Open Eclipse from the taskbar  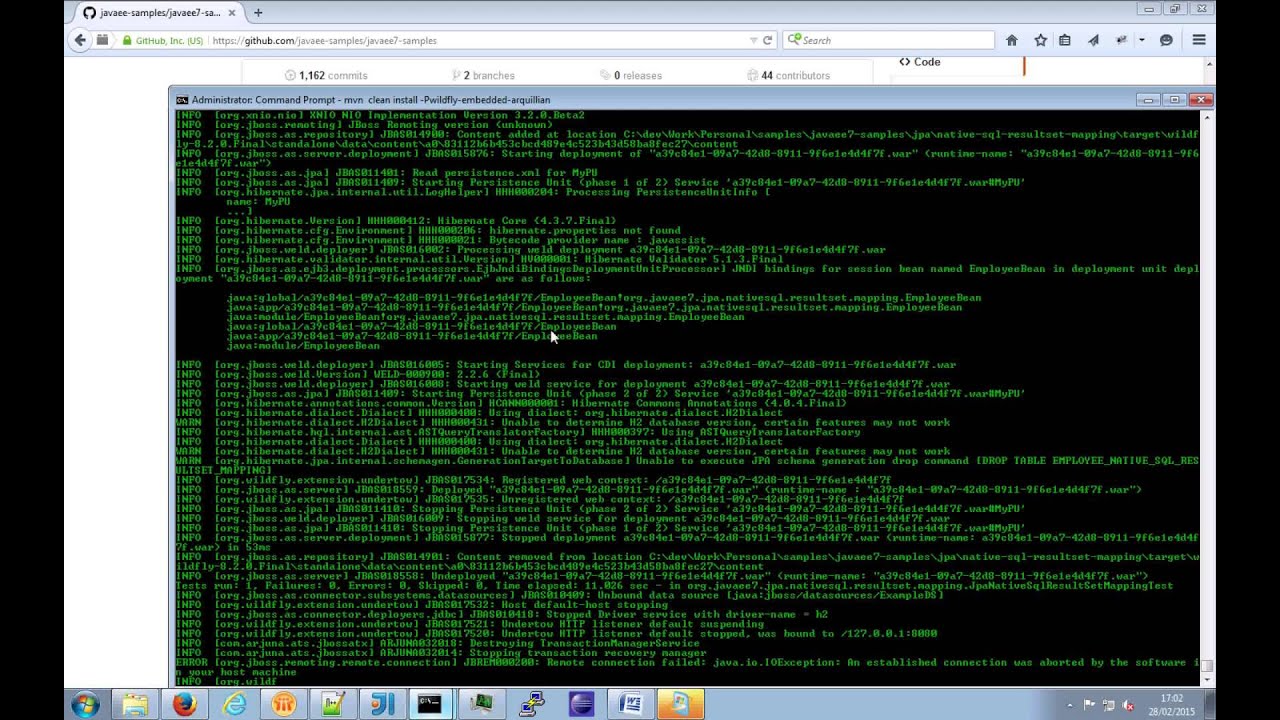[x=581, y=704]
